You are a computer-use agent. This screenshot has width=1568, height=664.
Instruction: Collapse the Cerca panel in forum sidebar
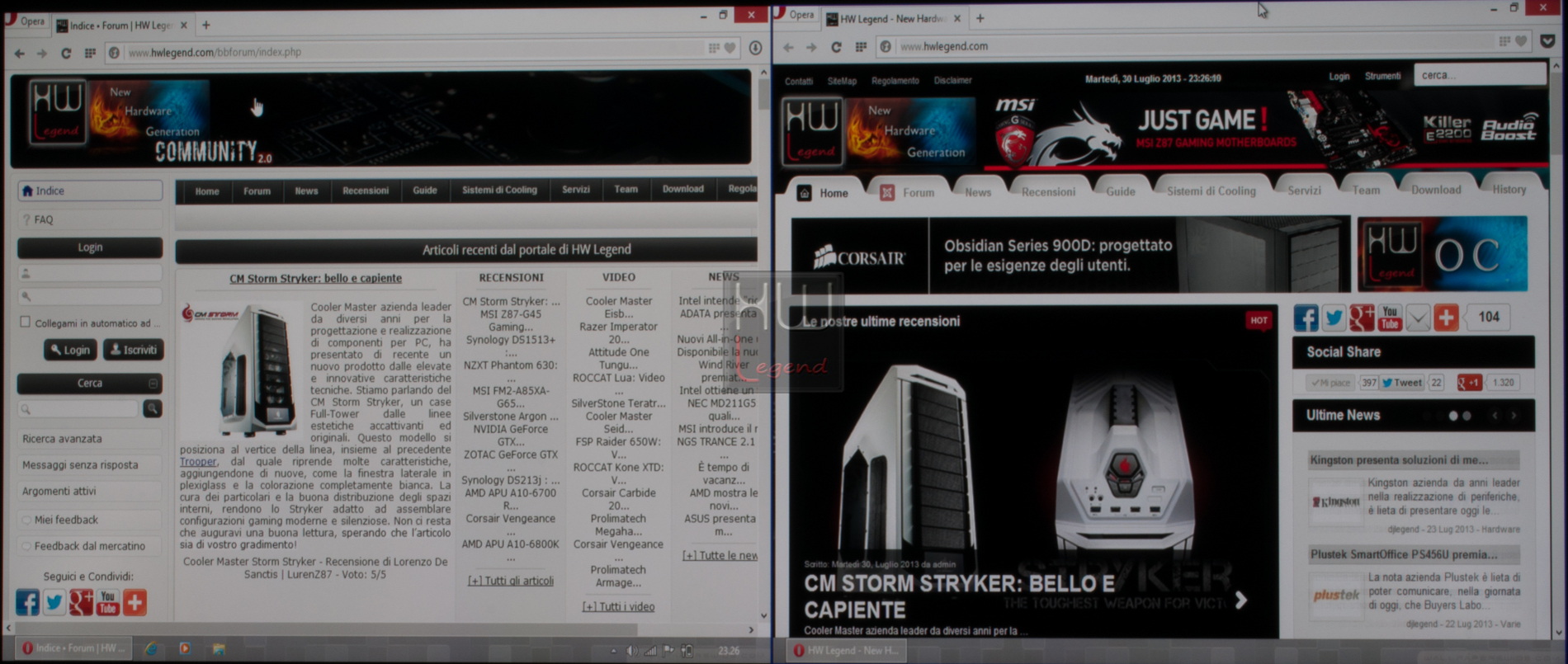(153, 384)
